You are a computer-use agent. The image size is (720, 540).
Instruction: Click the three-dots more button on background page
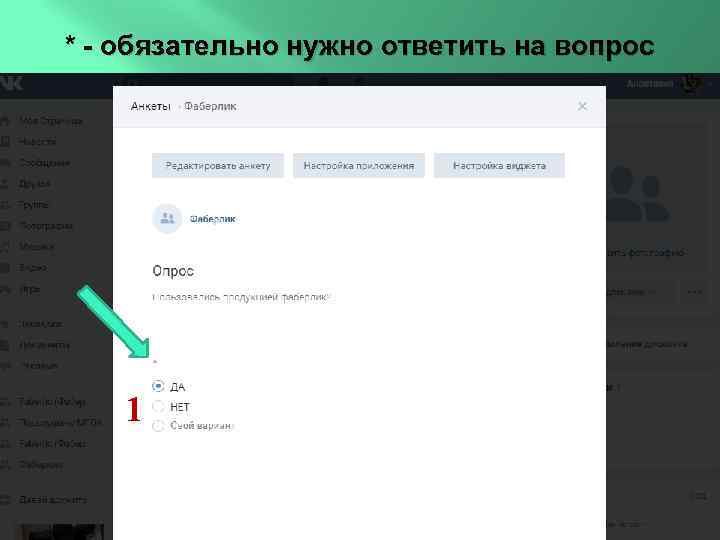pyautogui.click(x=694, y=292)
